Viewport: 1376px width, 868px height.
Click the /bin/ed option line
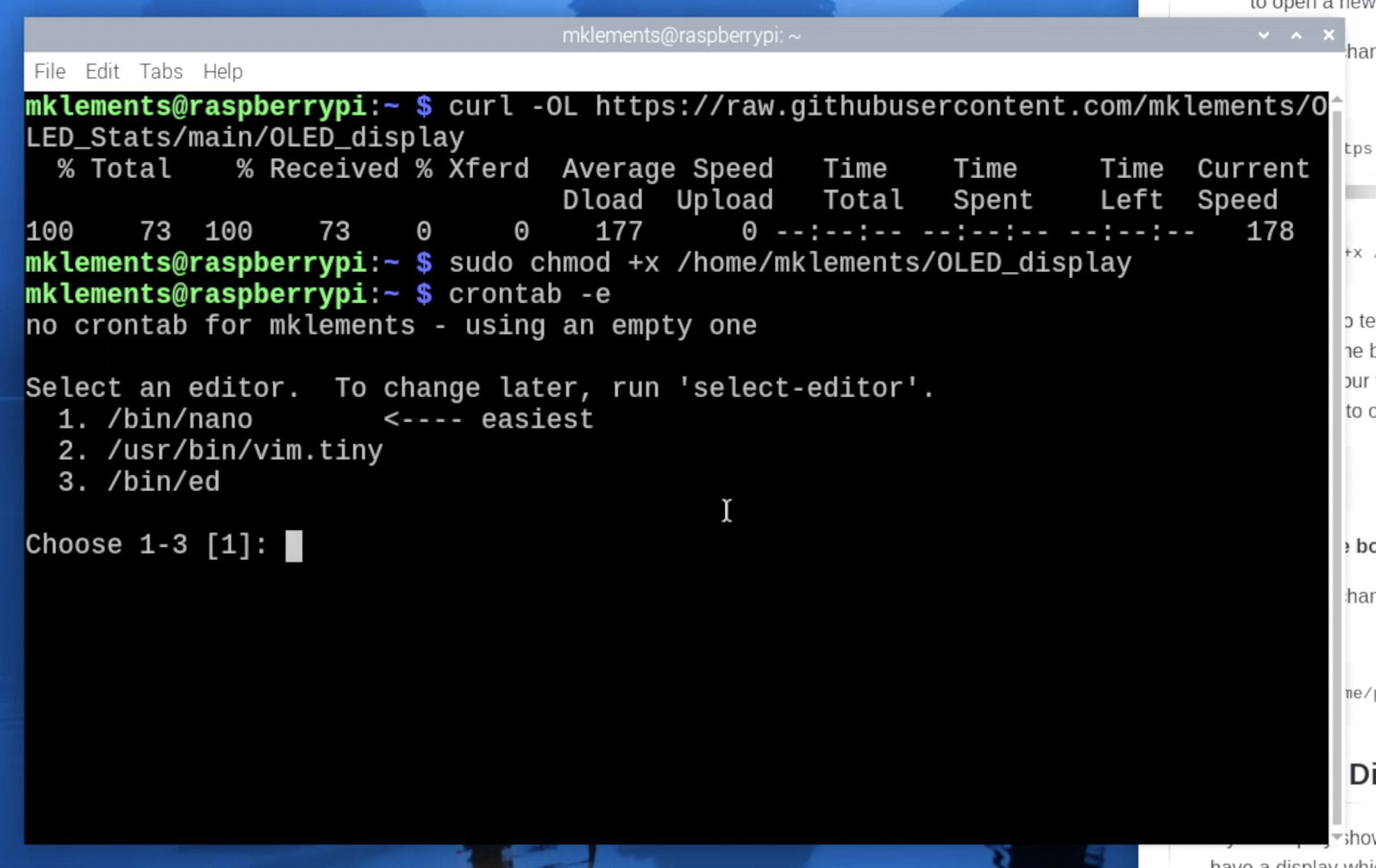[138, 482]
